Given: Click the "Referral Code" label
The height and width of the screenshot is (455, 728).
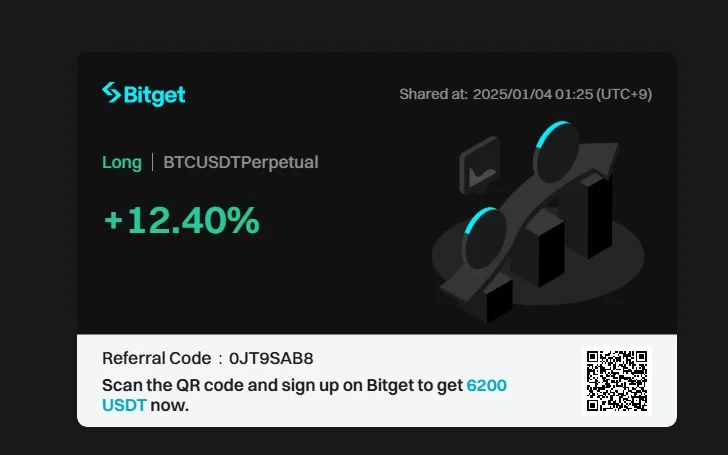Looking at the screenshot, I should [156, 359].
